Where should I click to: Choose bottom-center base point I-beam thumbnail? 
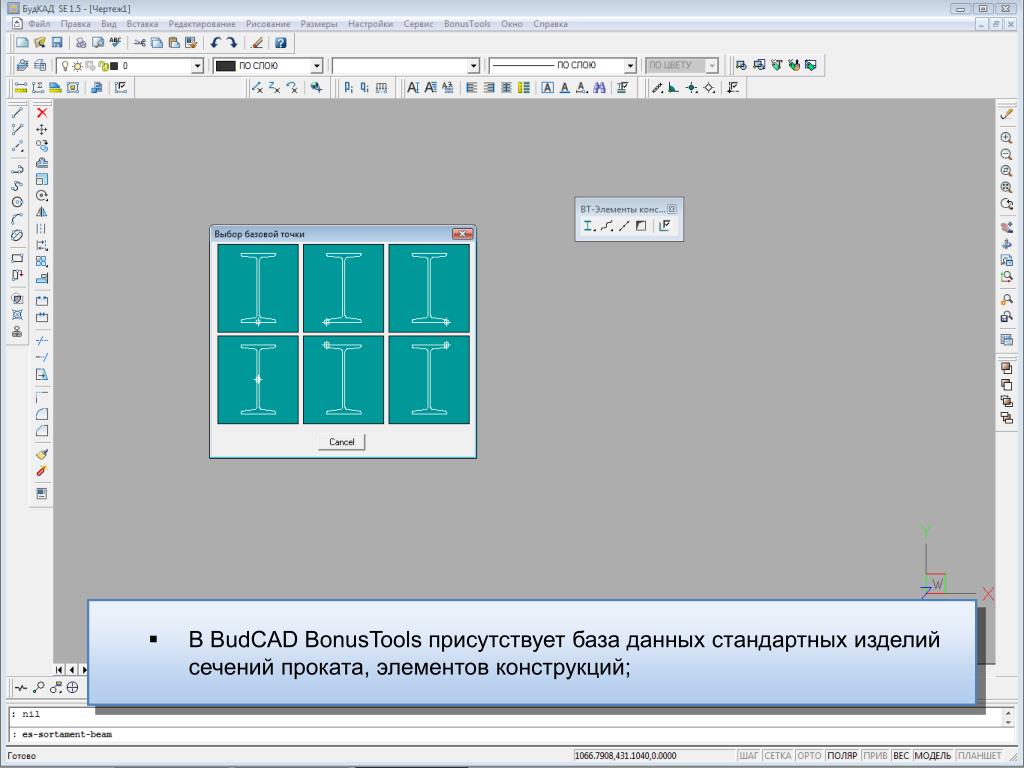coord(258,288)
